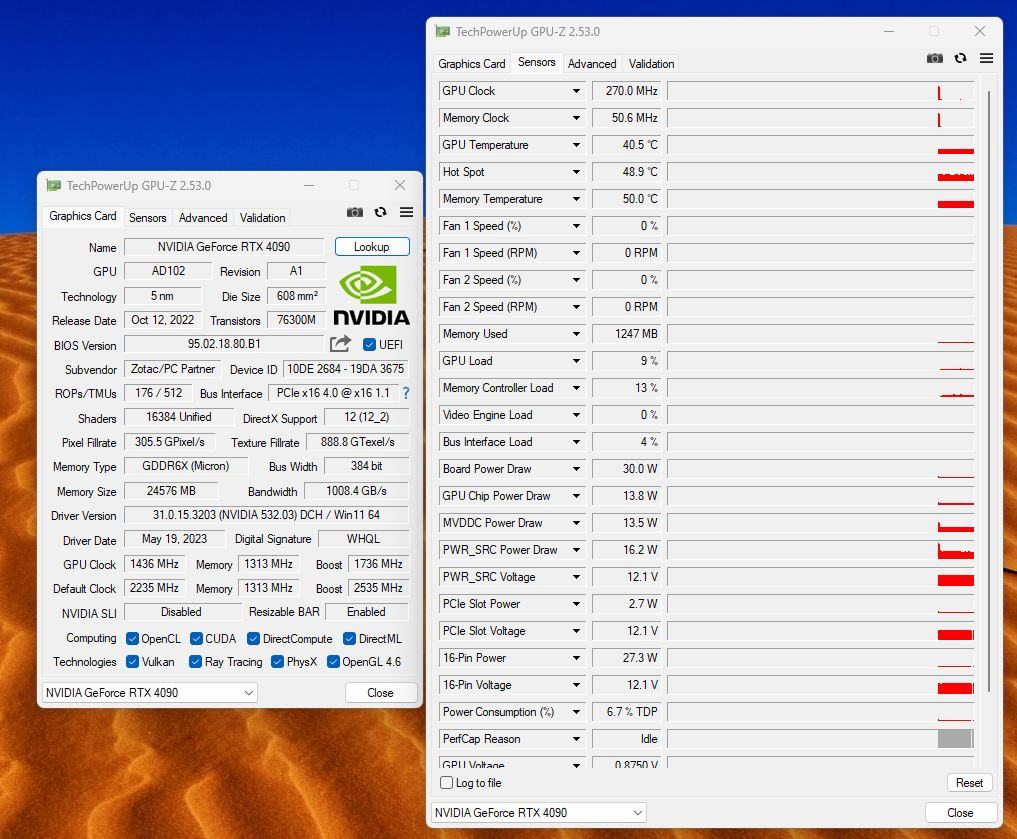Toggle the OpenGL 4.6 checkbox
Screen dimensions: 1017x839
(333, 661)
